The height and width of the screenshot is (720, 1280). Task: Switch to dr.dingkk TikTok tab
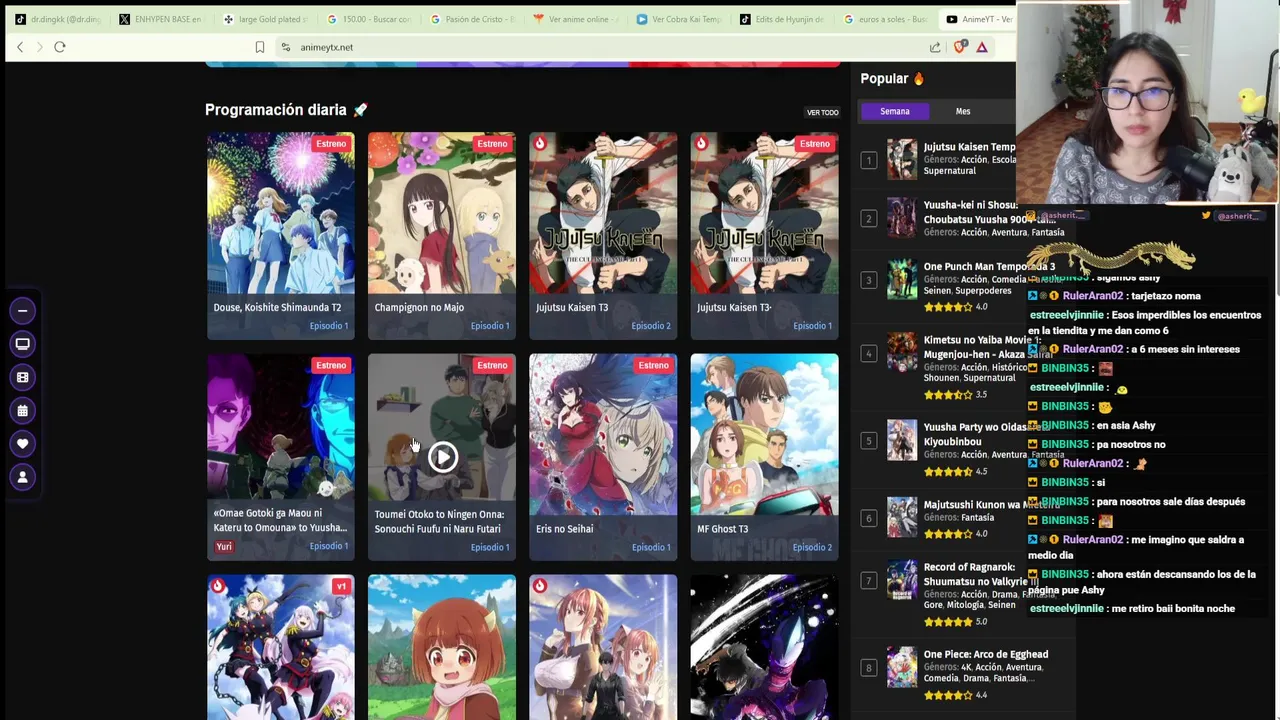point(58,19)
